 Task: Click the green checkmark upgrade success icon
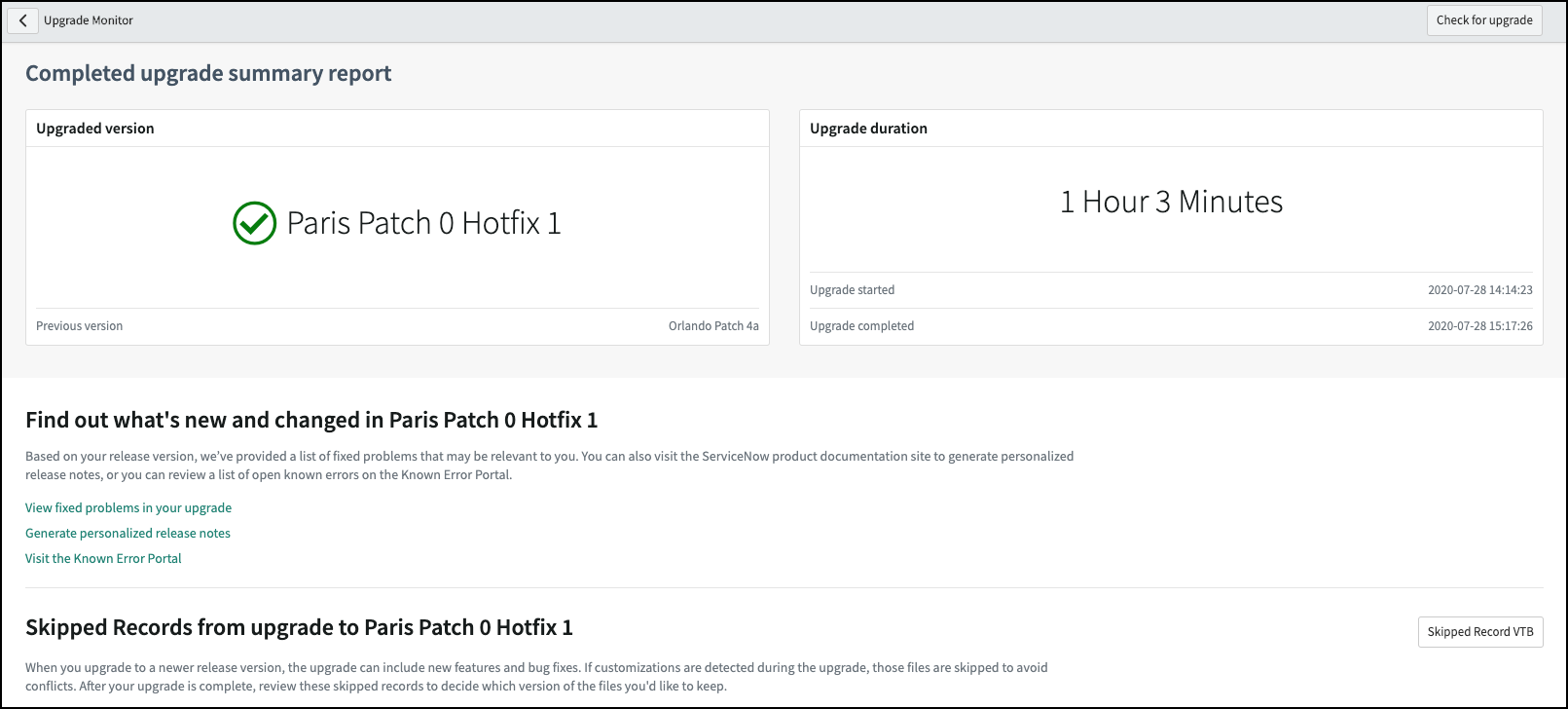pos(255,223)
